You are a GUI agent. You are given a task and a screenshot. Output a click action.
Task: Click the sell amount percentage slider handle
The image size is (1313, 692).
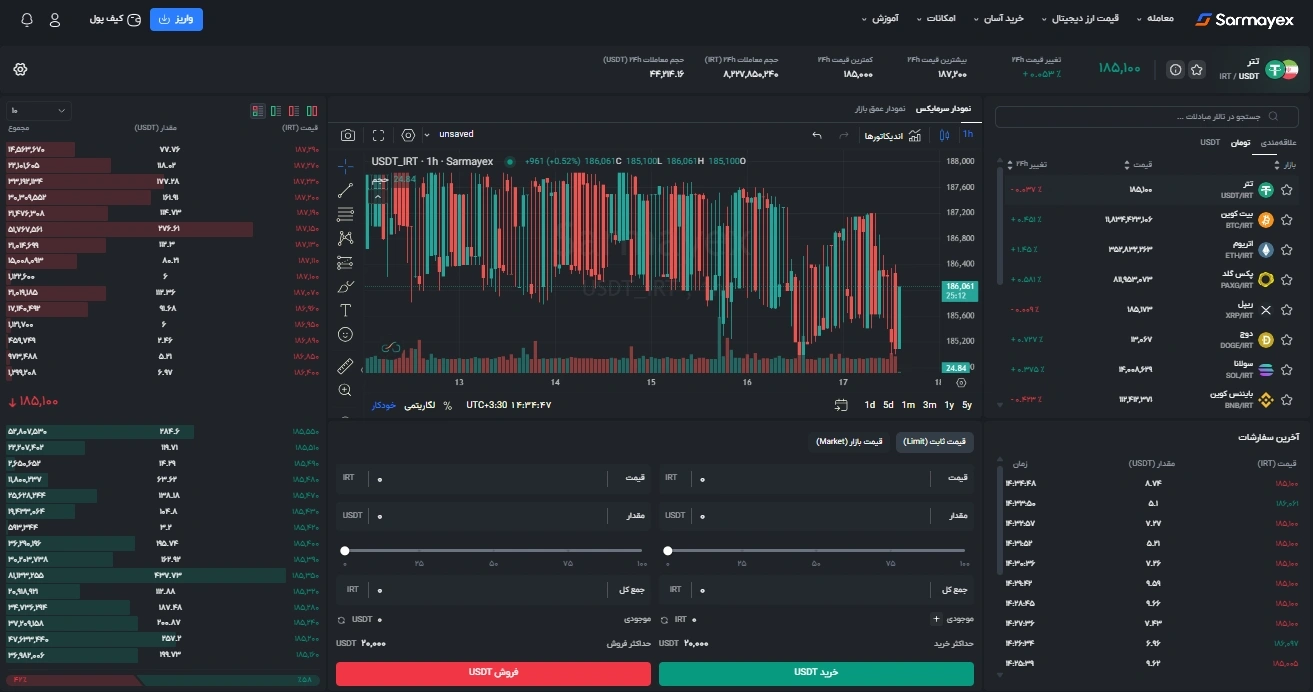click(x=345, y=551)
